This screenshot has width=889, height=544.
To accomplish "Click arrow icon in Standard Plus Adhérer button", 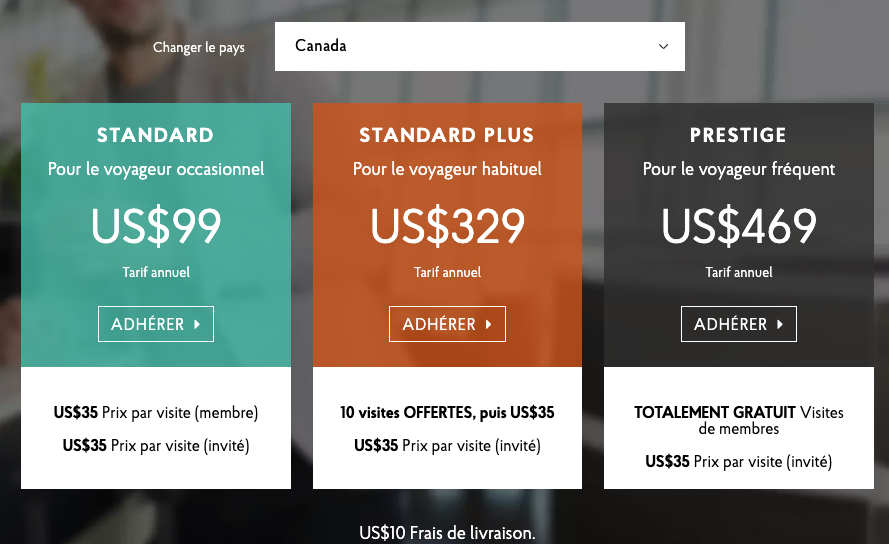I will tap(488, 324).
